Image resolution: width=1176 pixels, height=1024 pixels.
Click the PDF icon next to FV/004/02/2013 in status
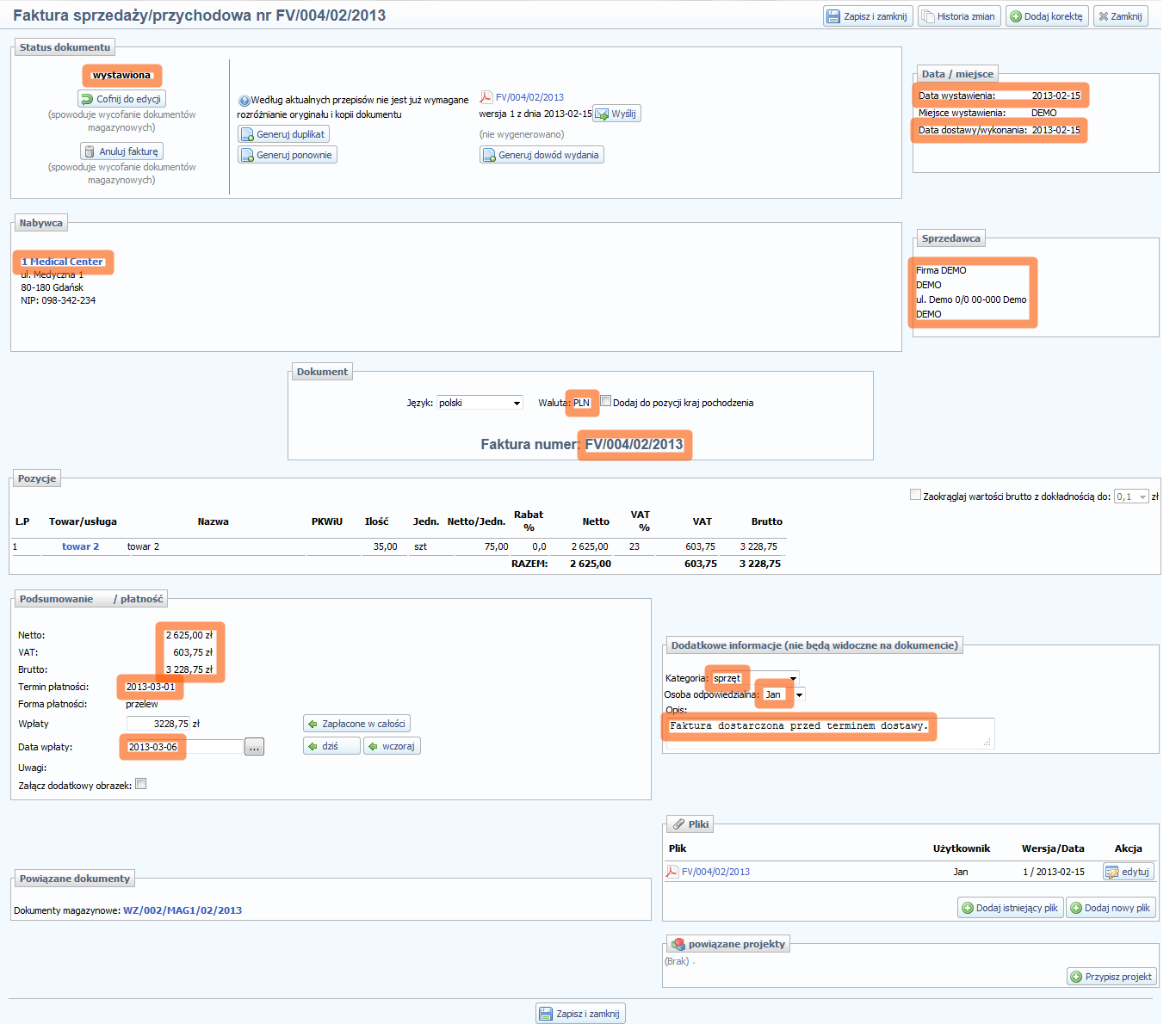[x=486, y=97]
